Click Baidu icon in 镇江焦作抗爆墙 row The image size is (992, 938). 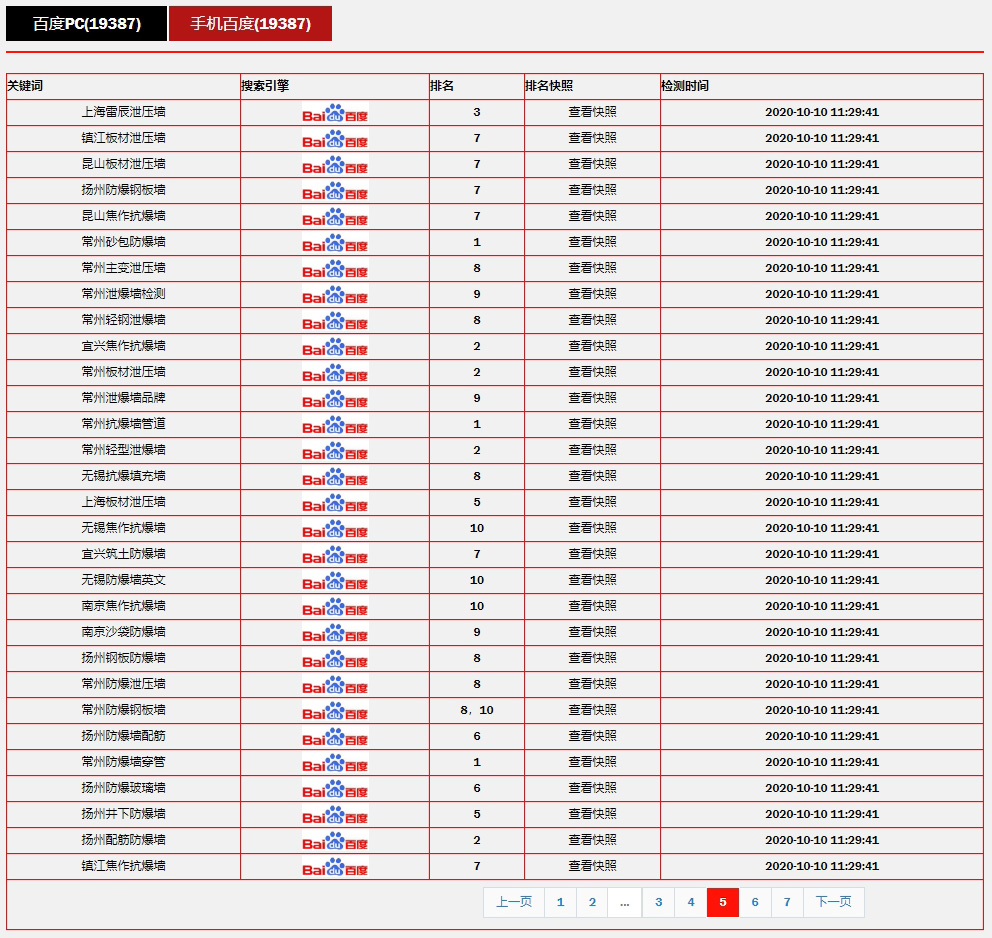[335, 867]
